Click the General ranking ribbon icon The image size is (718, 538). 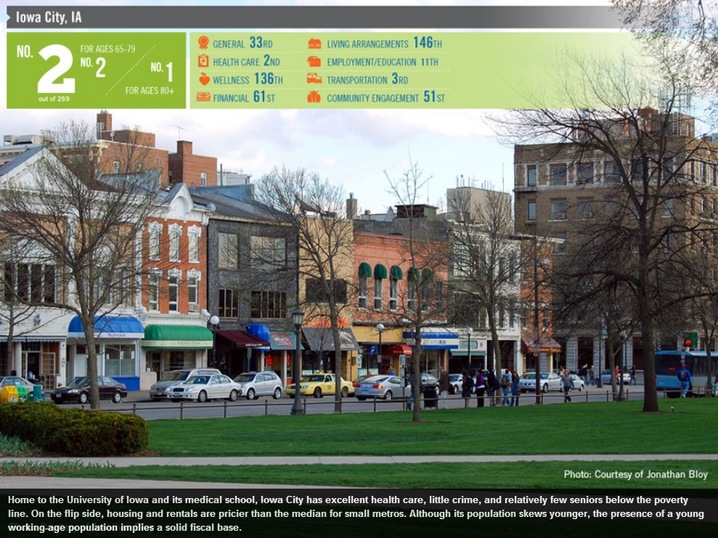tap(203, 43)
